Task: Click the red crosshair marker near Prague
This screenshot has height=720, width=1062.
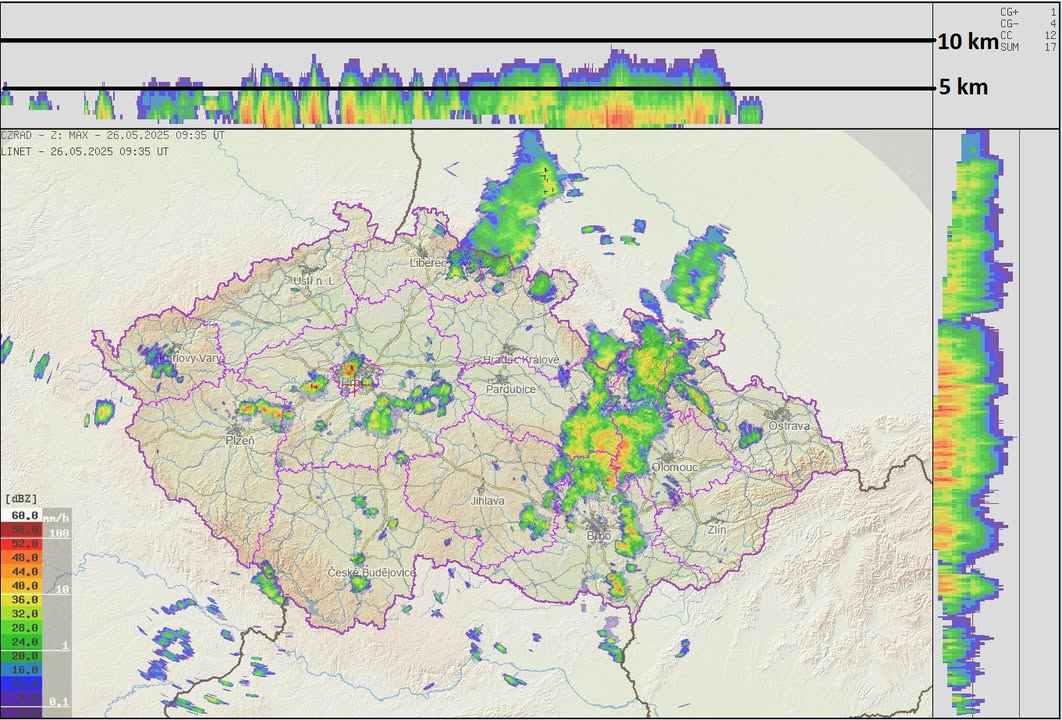Action: (354, 385)
